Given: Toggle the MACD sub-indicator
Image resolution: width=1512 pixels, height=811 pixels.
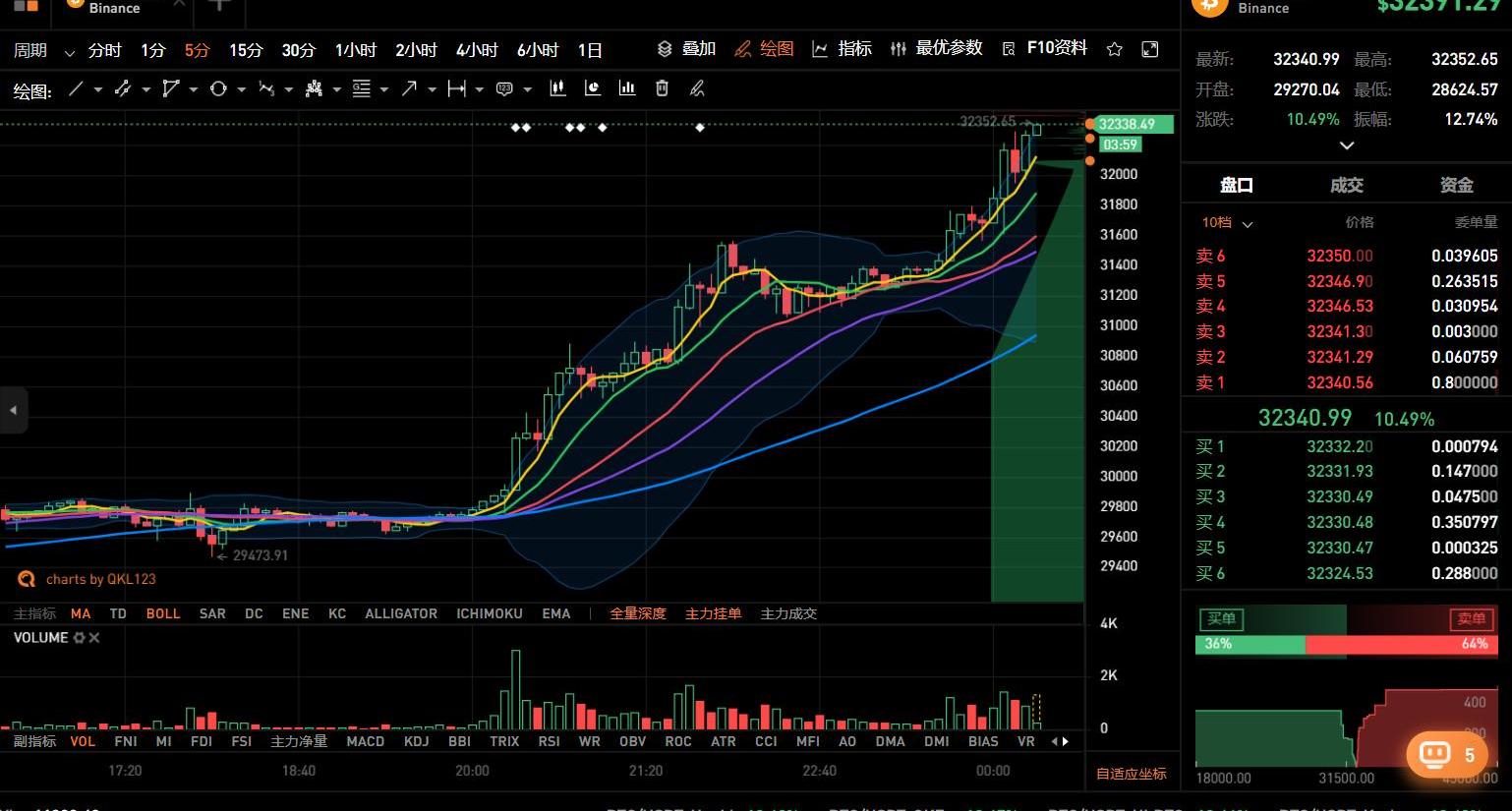Looking at the screenshot, I should coord(365,741).
